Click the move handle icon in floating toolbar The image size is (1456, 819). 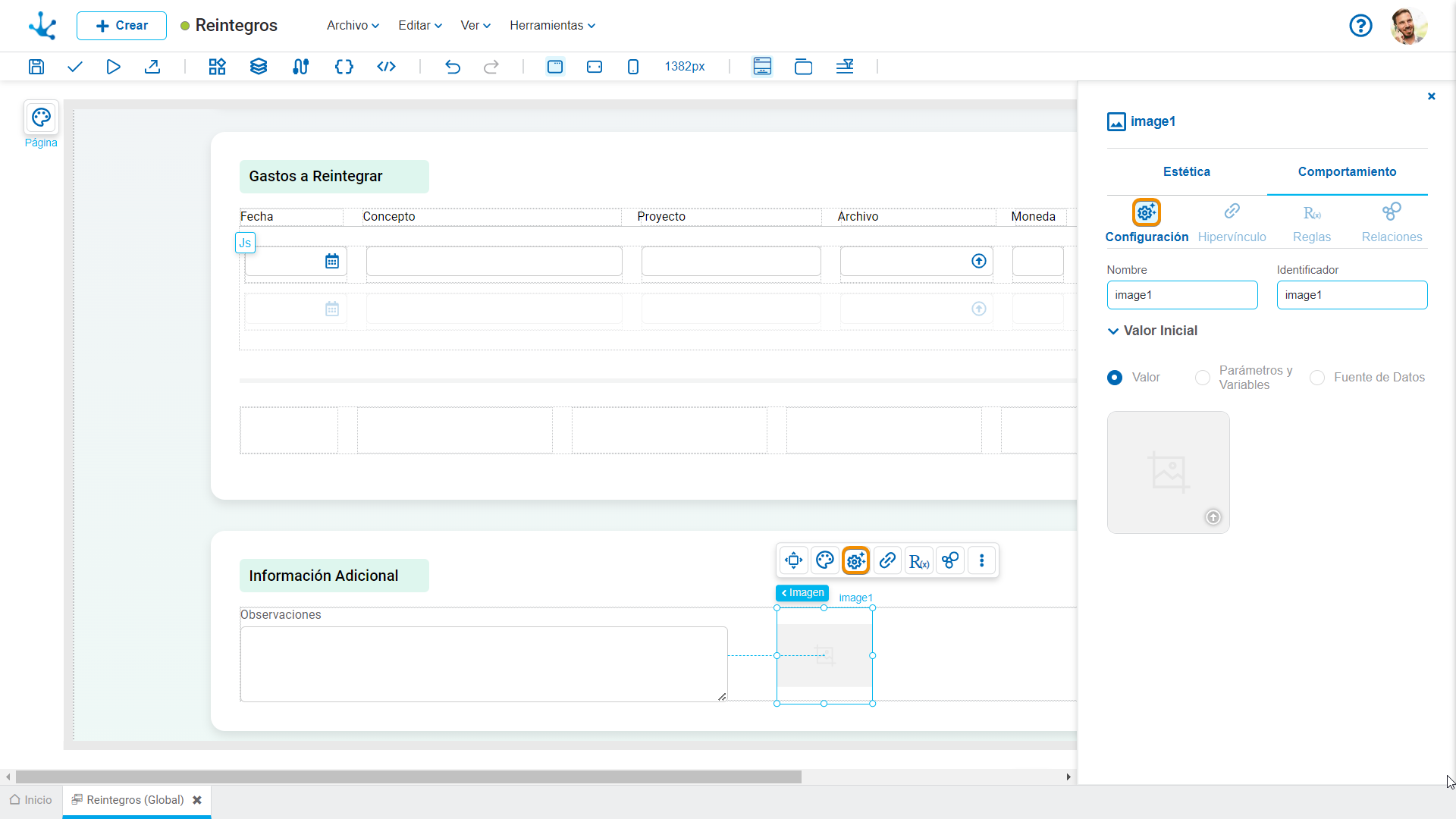click(x=793, y=560)
